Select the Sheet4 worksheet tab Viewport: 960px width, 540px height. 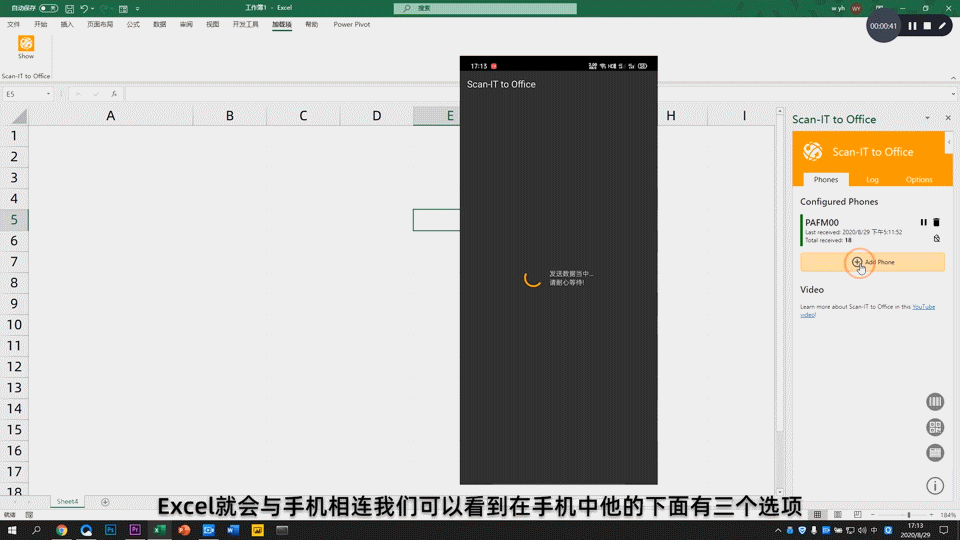coord(67,501)
